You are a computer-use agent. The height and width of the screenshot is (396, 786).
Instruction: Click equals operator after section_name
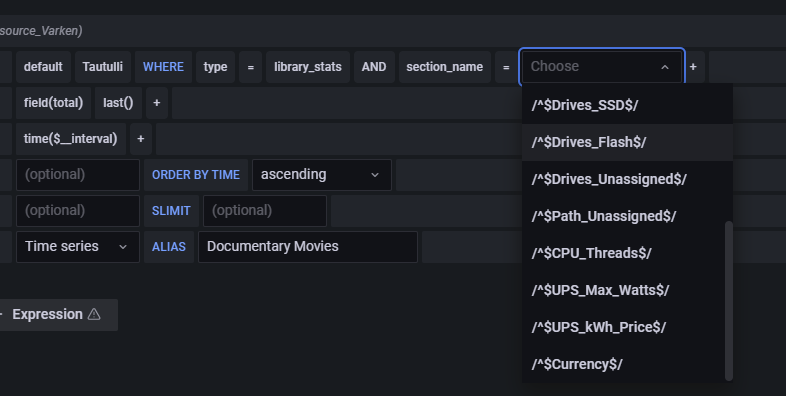click(506, 67)
